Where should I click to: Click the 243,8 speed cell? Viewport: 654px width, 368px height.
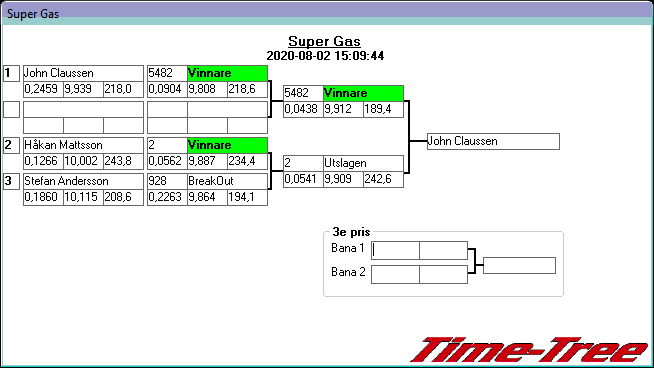click(123, 161)
